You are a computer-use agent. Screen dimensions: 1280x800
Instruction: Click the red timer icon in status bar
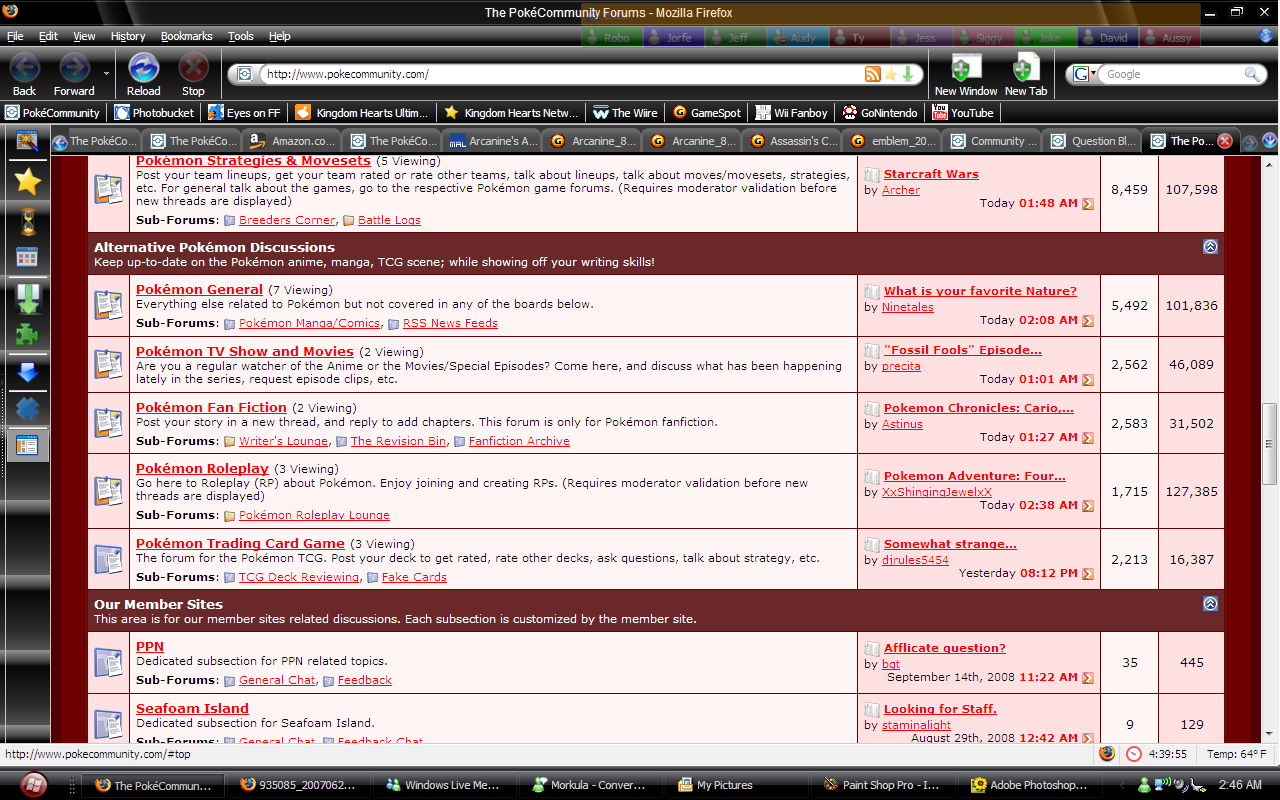pos(1134,754)
